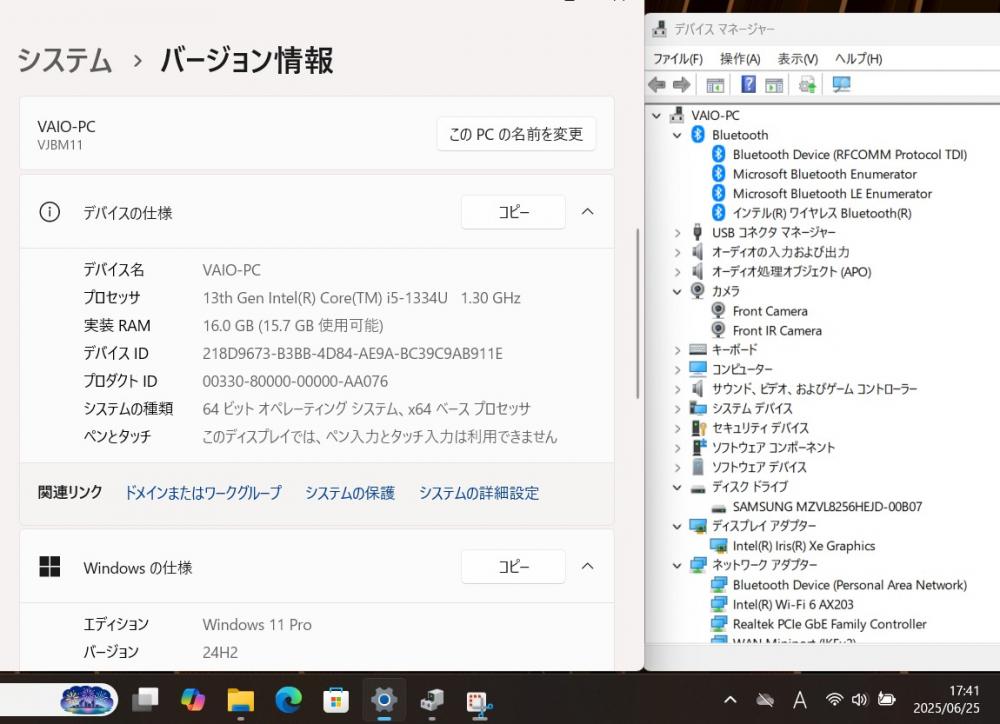Click the show/hide console tree toolbar icon
Screen dimensions: 1000x724
point(716,84)
